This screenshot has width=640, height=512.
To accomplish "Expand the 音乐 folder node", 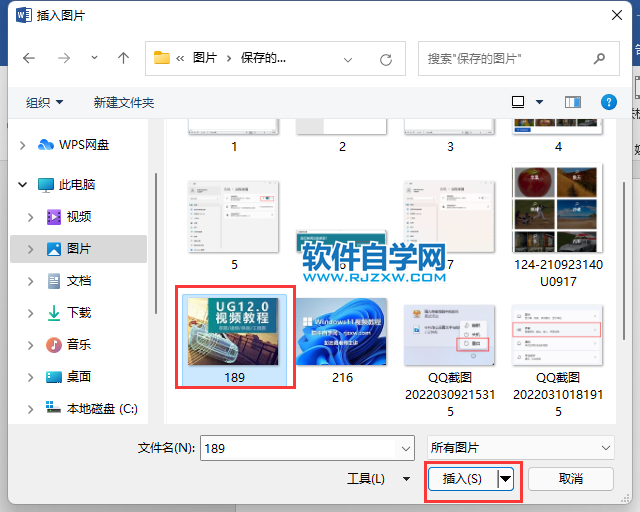I will pyautogui.click(x=31, y=345).
